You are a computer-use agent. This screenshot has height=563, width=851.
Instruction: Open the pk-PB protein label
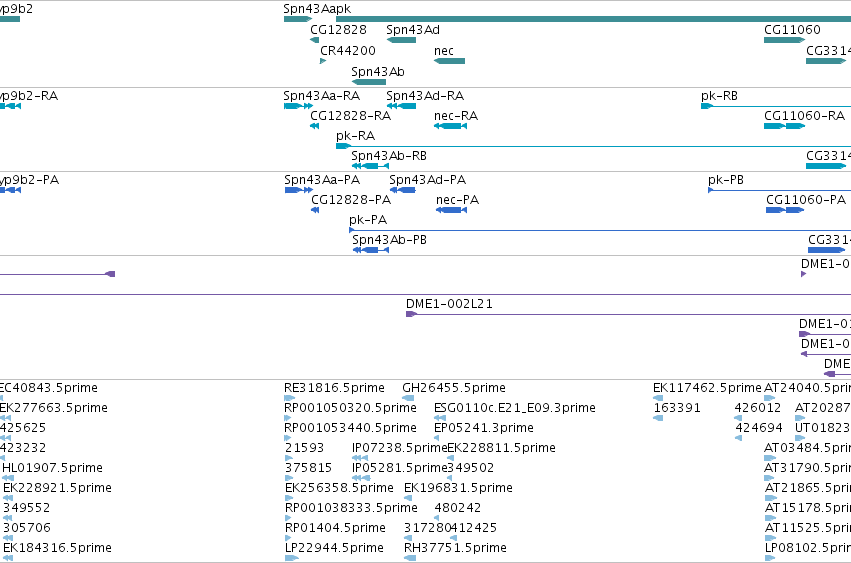point(726,180)
